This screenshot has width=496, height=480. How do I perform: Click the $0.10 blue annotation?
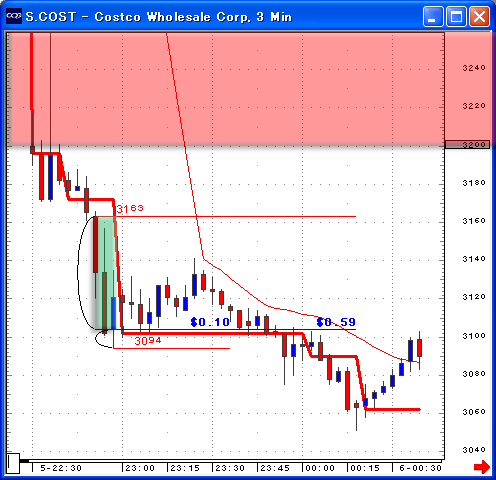point(210,322)
